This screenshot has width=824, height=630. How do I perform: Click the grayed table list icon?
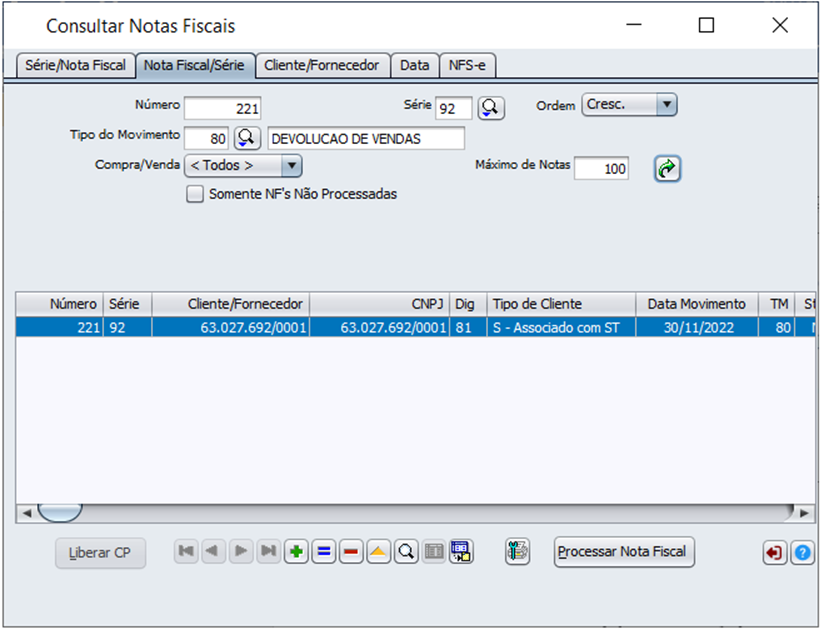click(x=434, y=552)
